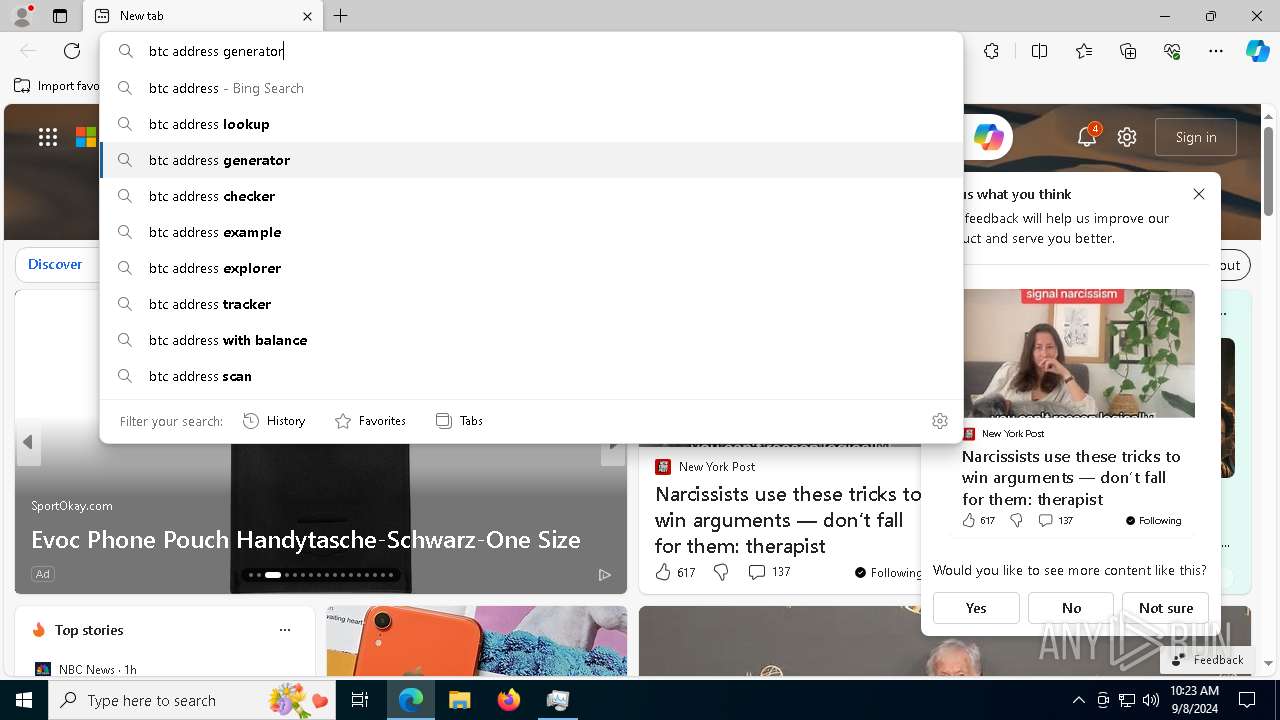The height and width of the screenshot is (720, 1280).
Task: Go to previous carousel slide arrow
Action: [28, 442]
